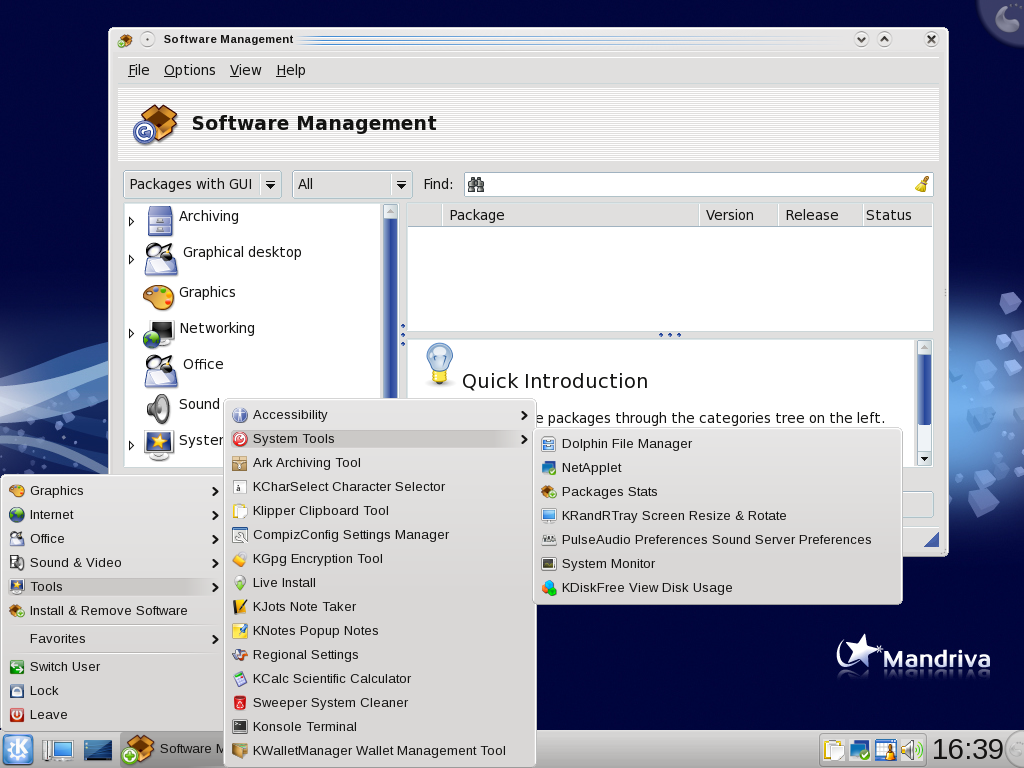
Task: Expand the Archiving category tree node
Action: coord(131,221)
